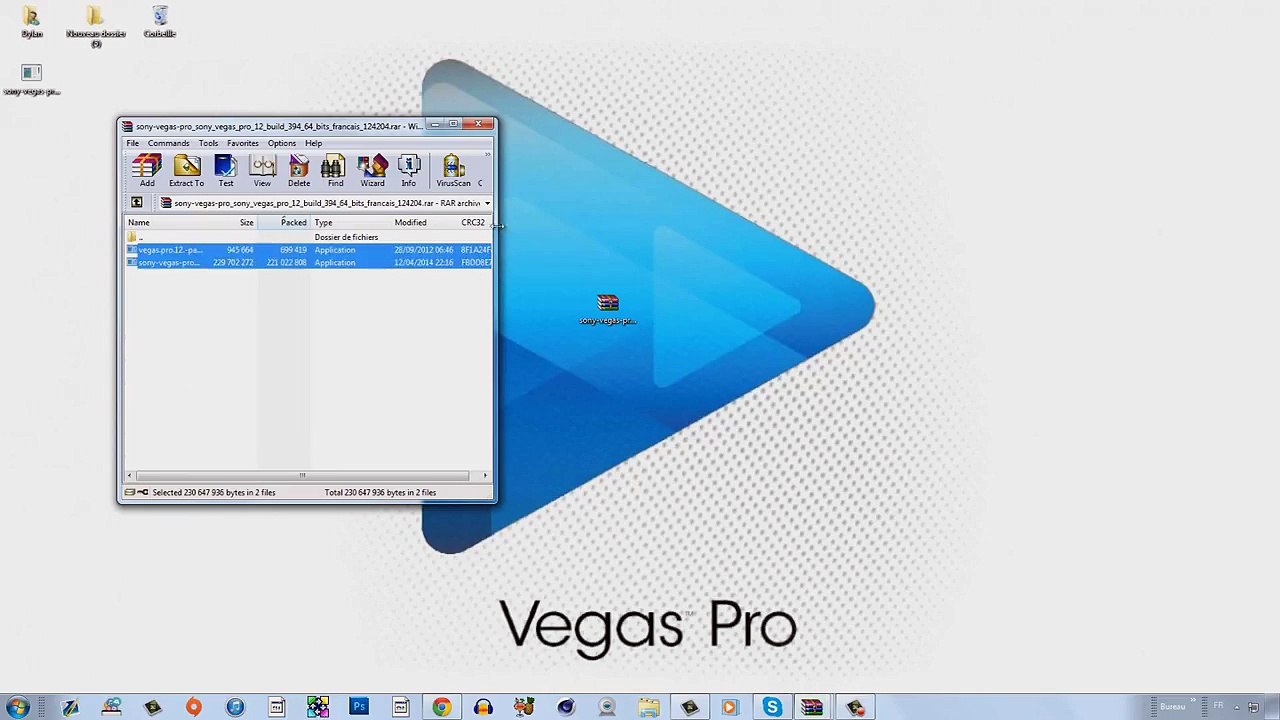Open the Windows Start button
The width and height of the screenshot is (1280, 720).
point(17,707)
